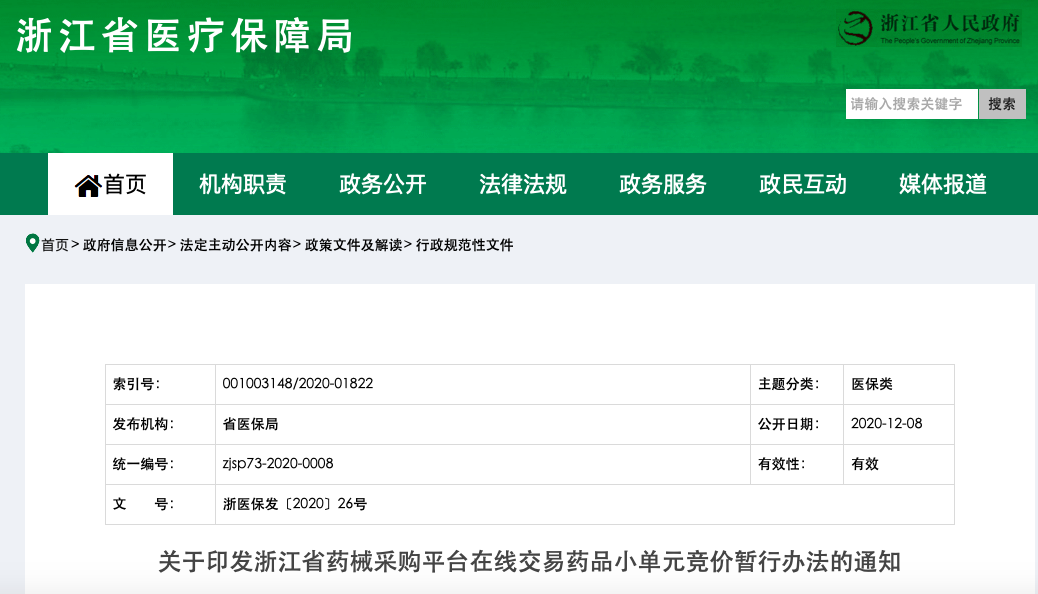Viewport: 1038px width, 594px height.
Task: Open the 法律法规 section
Action: click(522, 183)
